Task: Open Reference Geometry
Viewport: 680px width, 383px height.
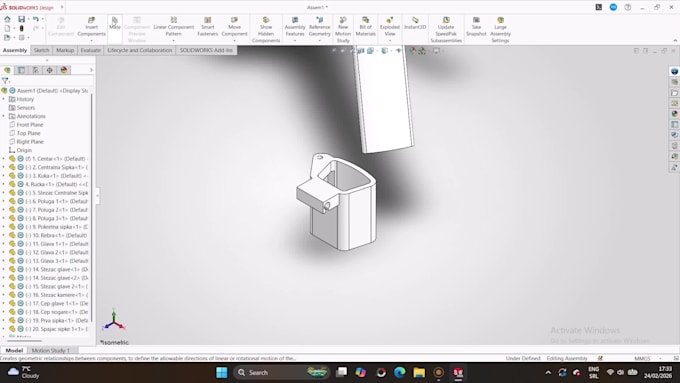Action: [x=320, y=27]
